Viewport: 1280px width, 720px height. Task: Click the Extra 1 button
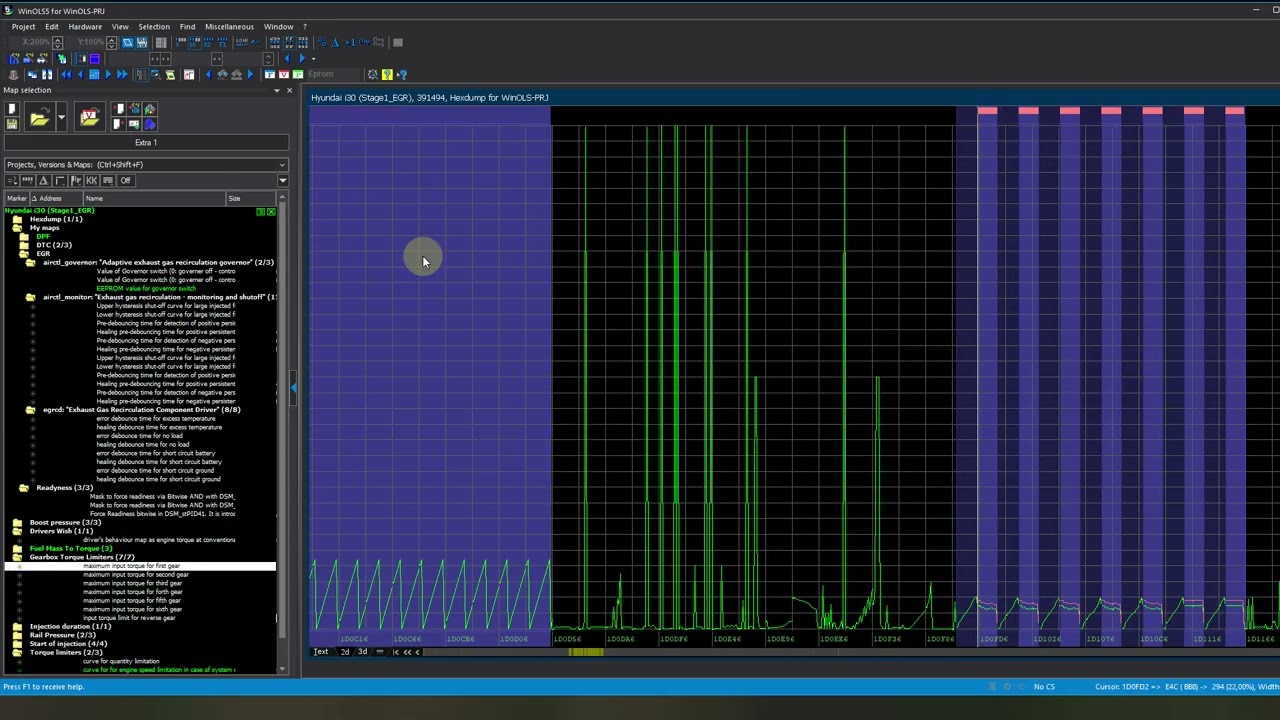pos(146,143)
